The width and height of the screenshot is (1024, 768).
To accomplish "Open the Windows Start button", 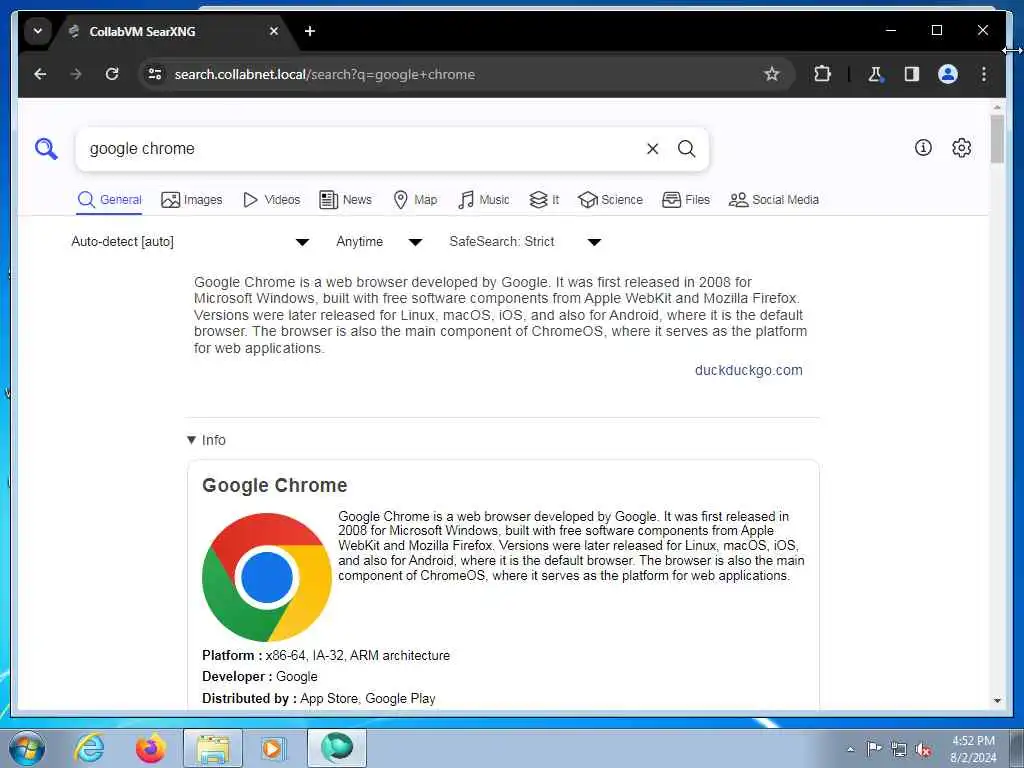I will coord(27,748).
